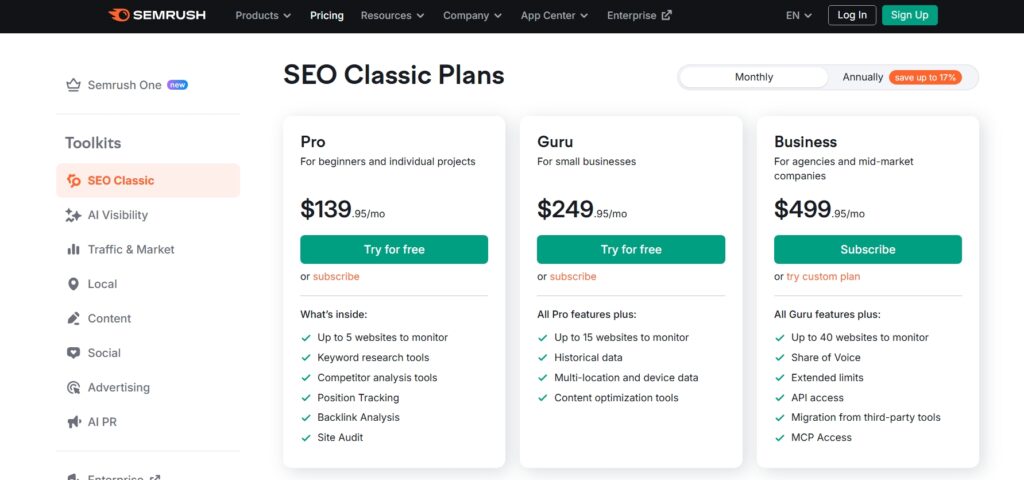The width and height of the screenshot is (1024, 480).
Task: Click the AI PR megaphone icon
Action: point(73,422)
